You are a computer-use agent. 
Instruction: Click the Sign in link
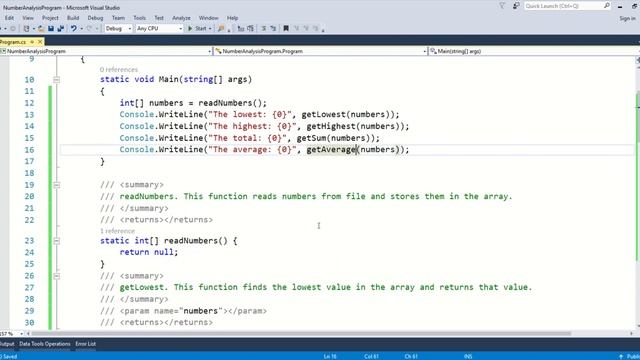coord(627,18)
